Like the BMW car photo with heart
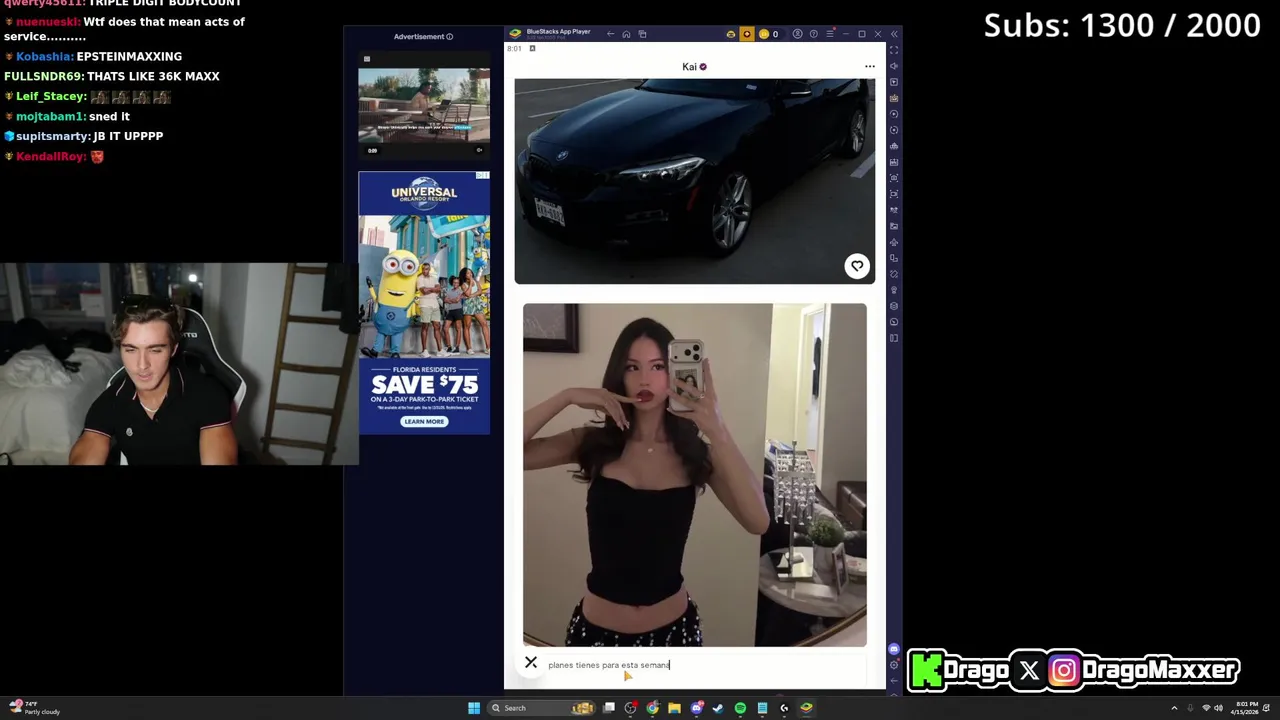Image resolution: width=1280 pixels, height=720 pixels. point(857,266)
